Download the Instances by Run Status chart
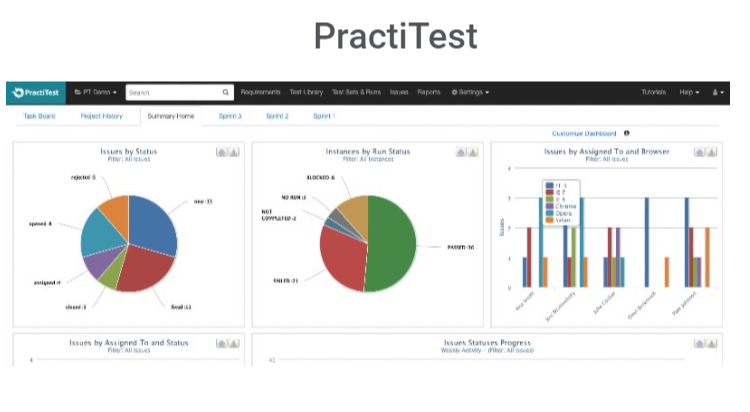The image size is (750, 412). click(473, 152)
